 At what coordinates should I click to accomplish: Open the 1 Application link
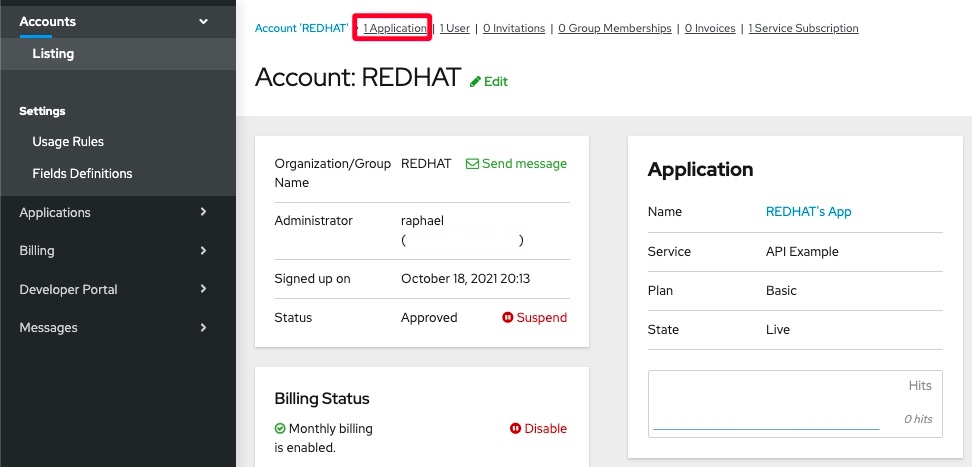[x=395, y=29]
